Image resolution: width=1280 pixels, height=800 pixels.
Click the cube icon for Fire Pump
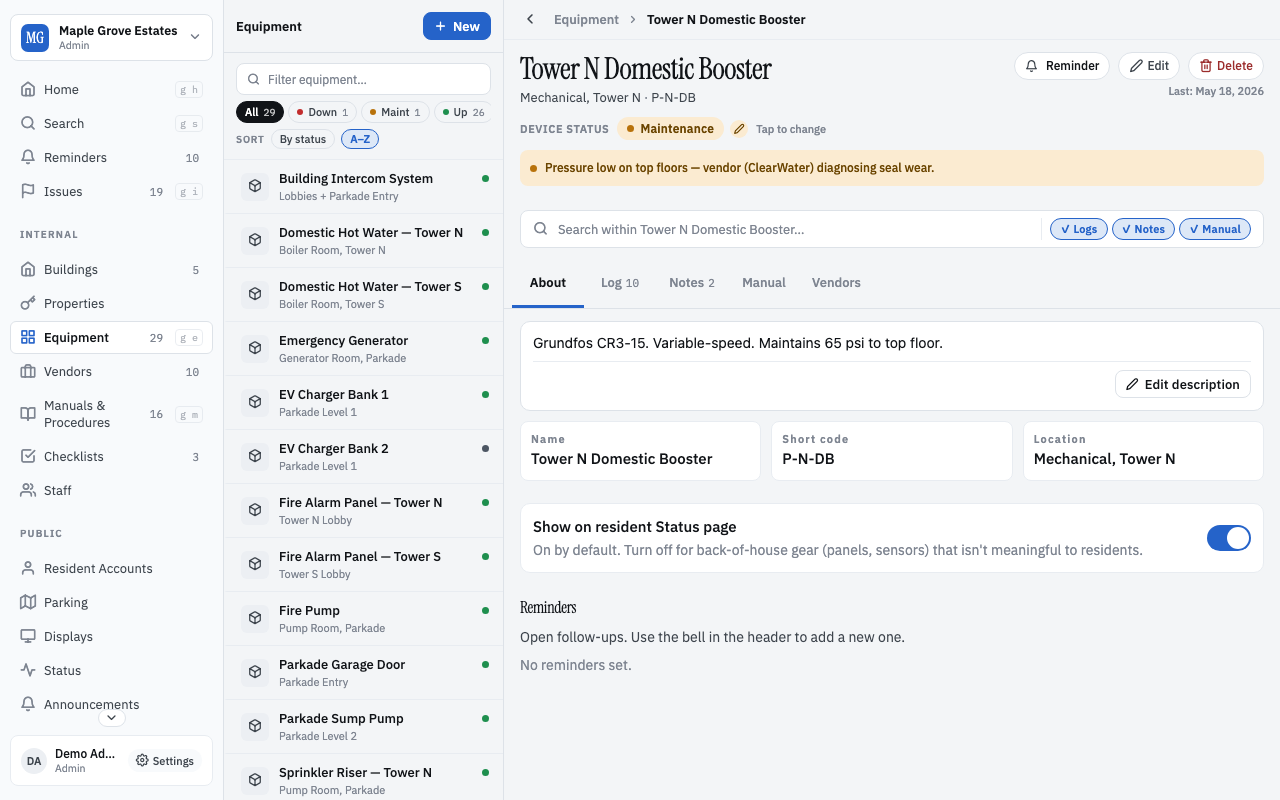coord(255,619)
